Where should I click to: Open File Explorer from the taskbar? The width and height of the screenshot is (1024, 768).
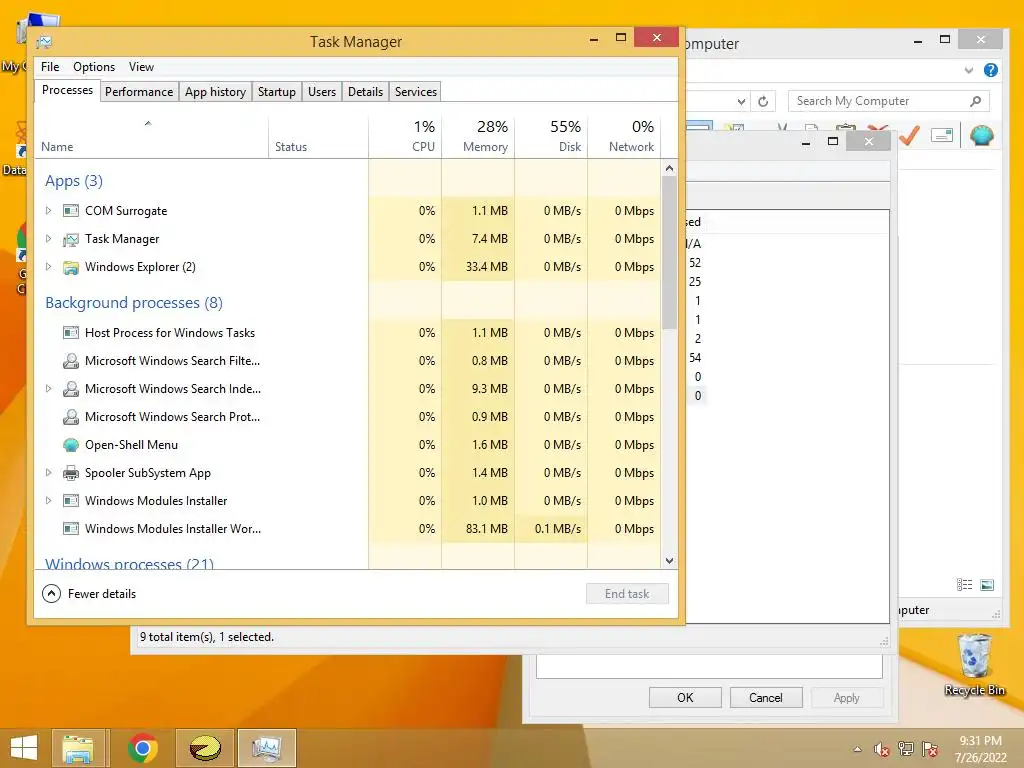pos(78,748)
